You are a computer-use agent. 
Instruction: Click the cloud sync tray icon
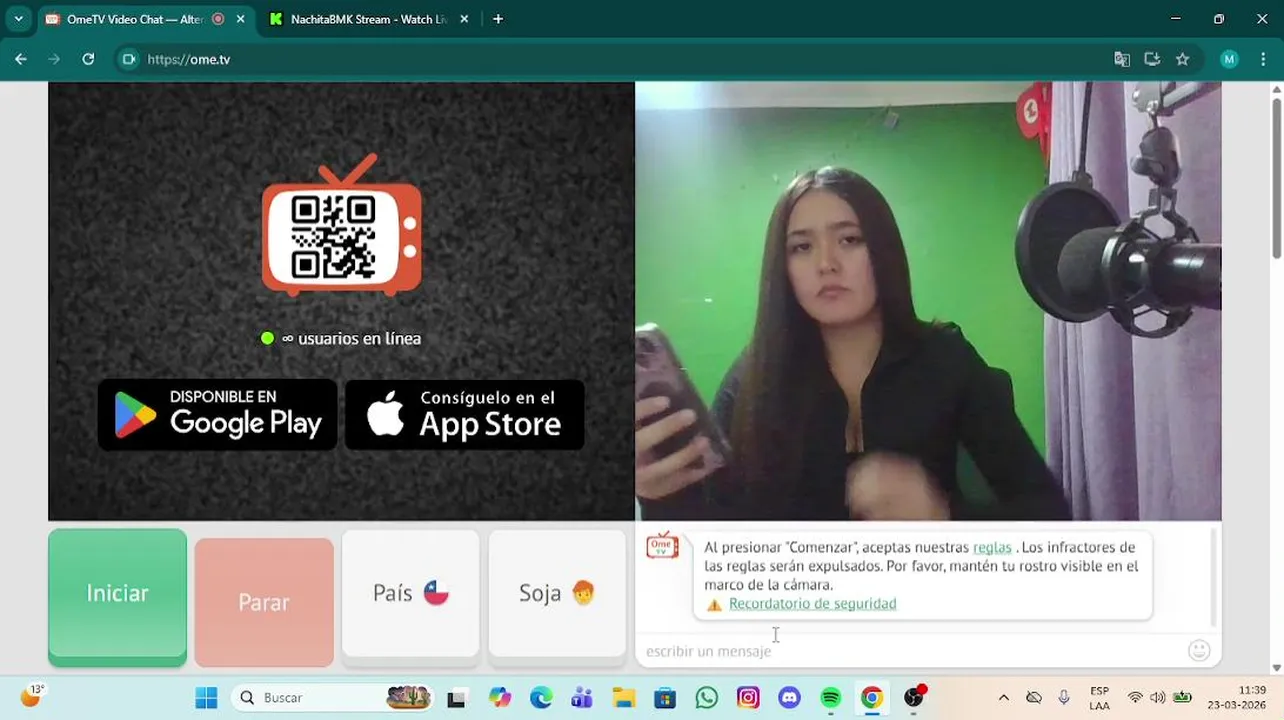click(x=1034, y=697)
